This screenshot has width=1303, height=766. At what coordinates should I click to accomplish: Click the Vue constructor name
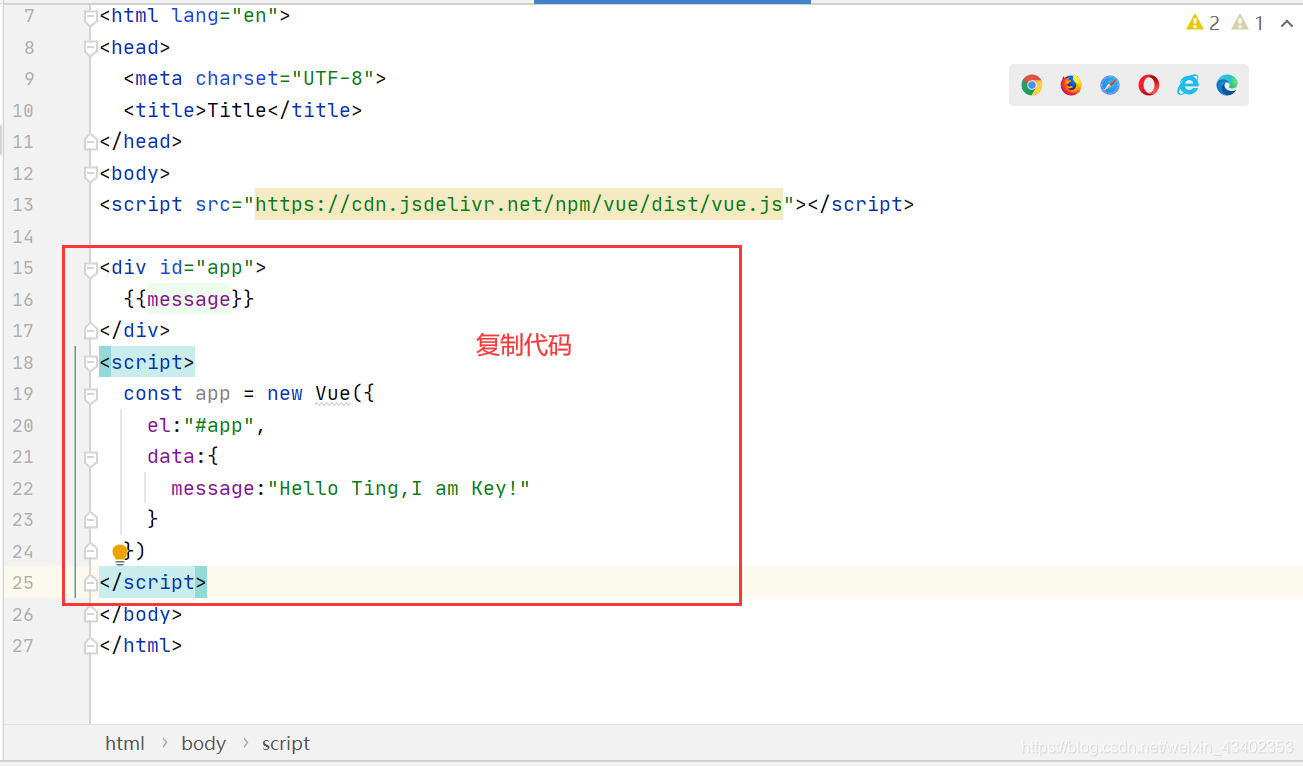pyautogui.click(x=333, y=394)
